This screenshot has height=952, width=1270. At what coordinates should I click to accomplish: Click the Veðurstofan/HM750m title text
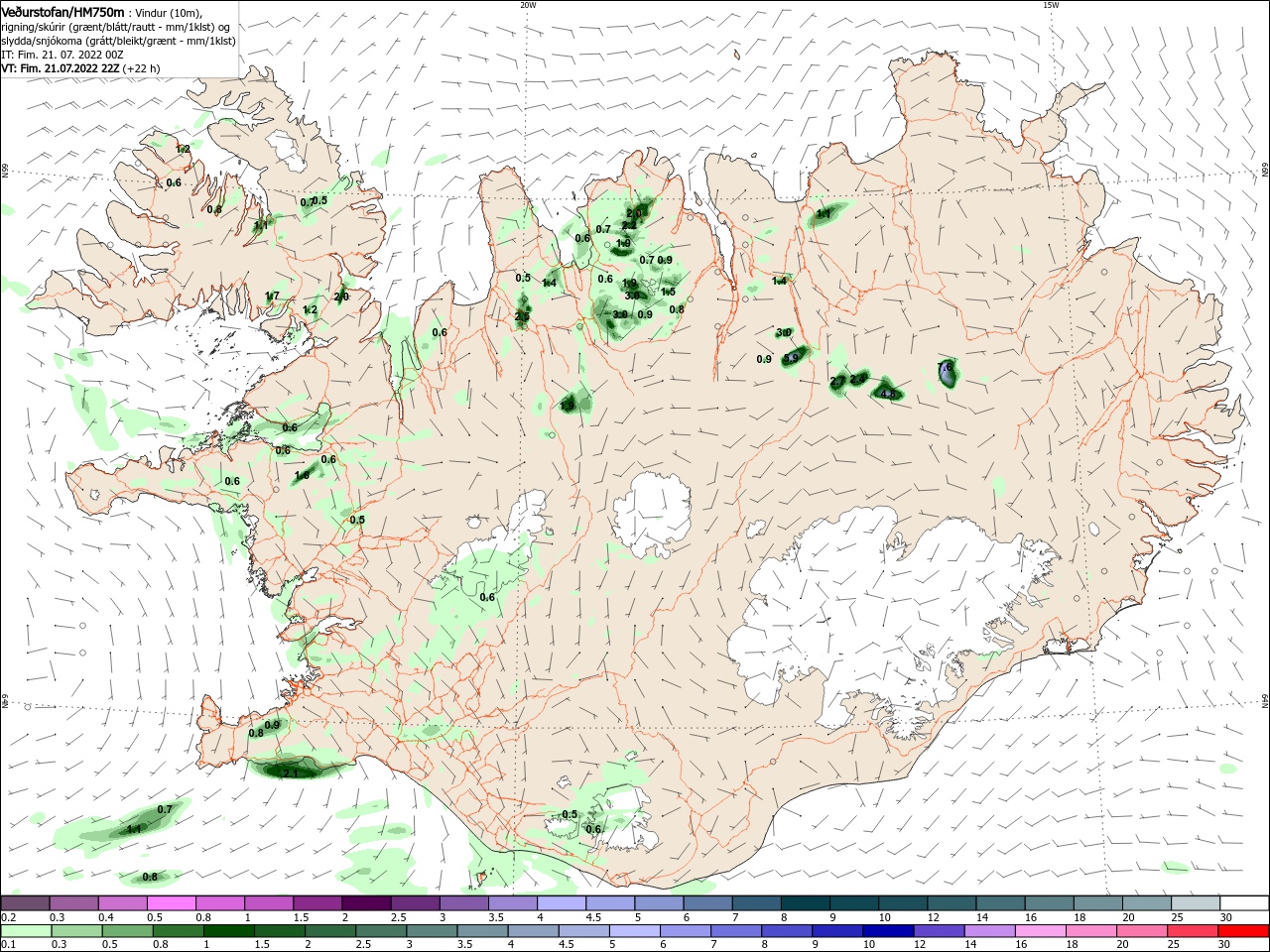point(63,11)
